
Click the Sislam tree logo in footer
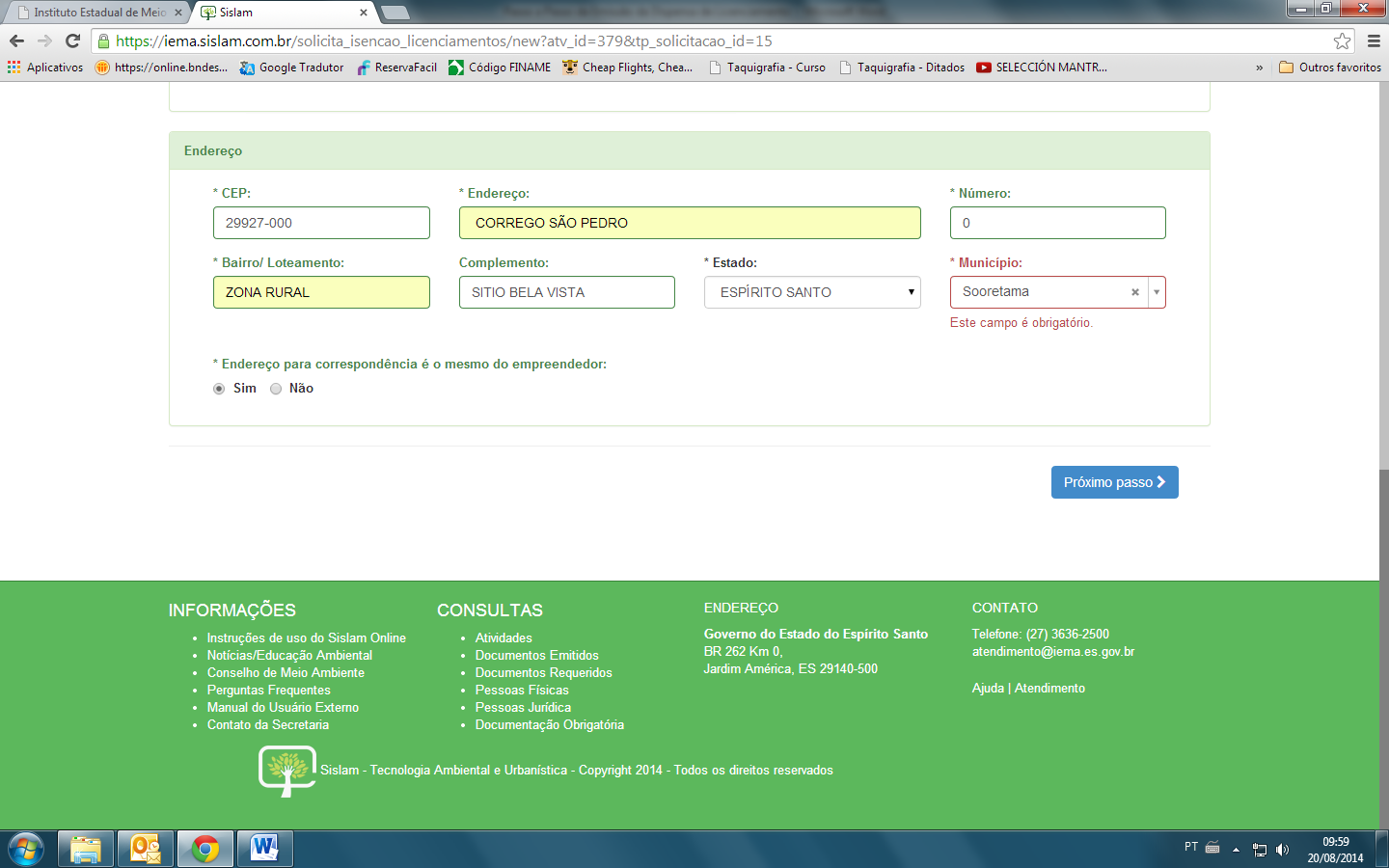[x=287, y=771]
